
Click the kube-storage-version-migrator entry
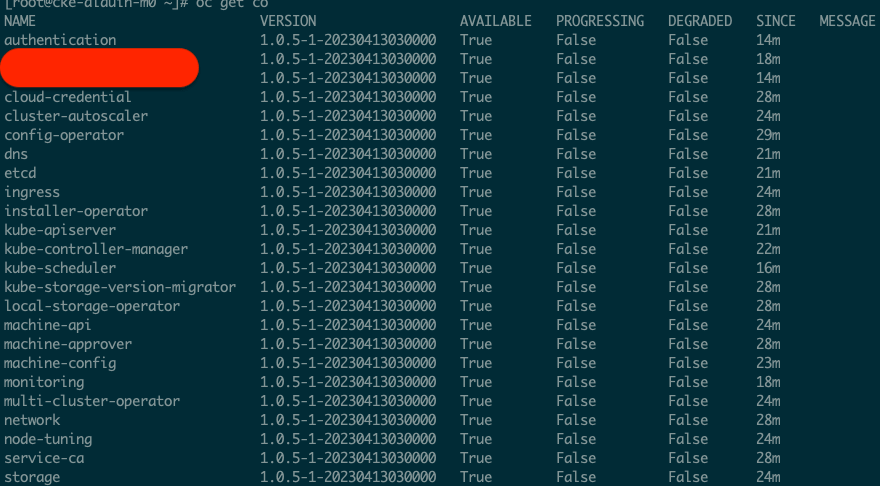click(x=120, y=287)
